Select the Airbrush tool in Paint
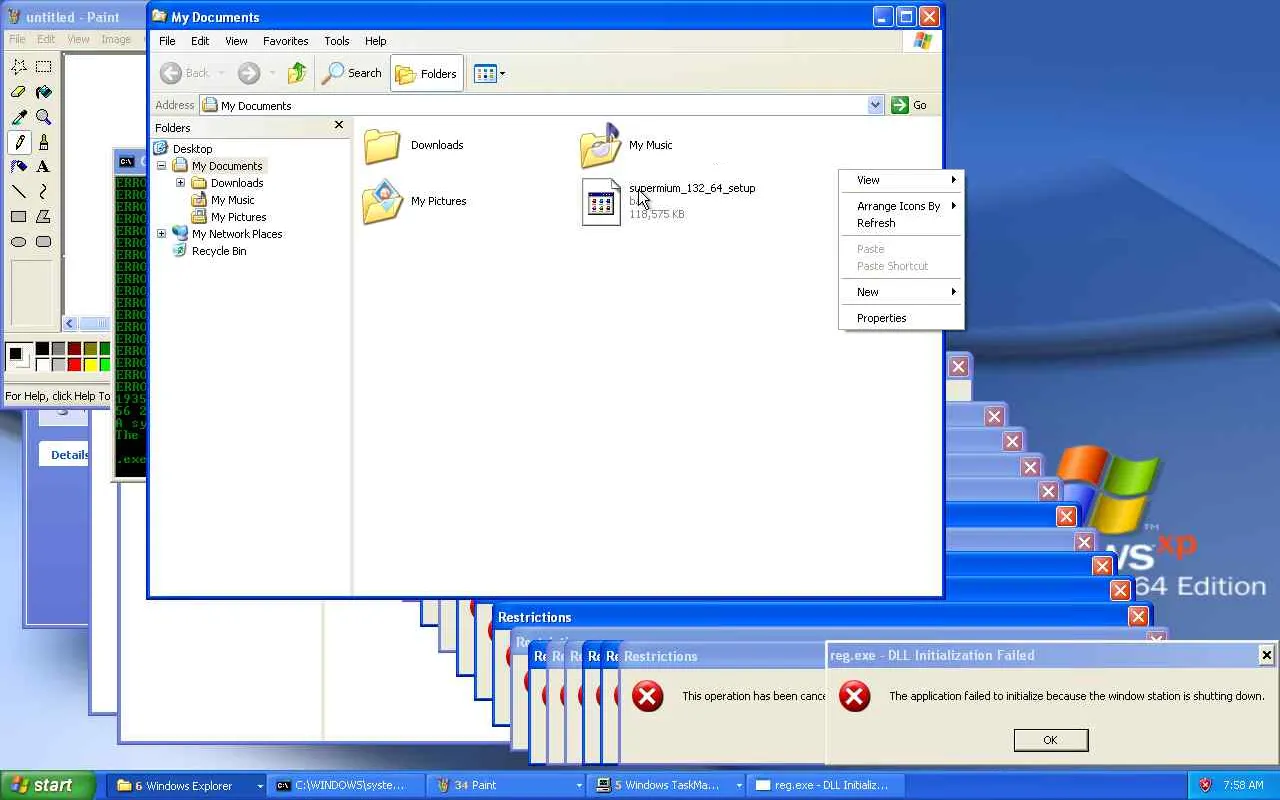 [19, 167]
